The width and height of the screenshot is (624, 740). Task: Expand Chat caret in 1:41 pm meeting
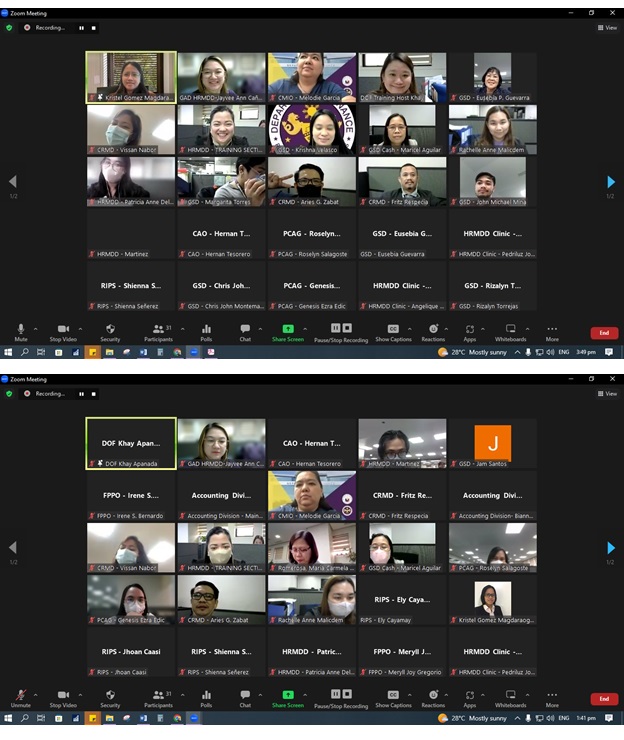(260, 695)
